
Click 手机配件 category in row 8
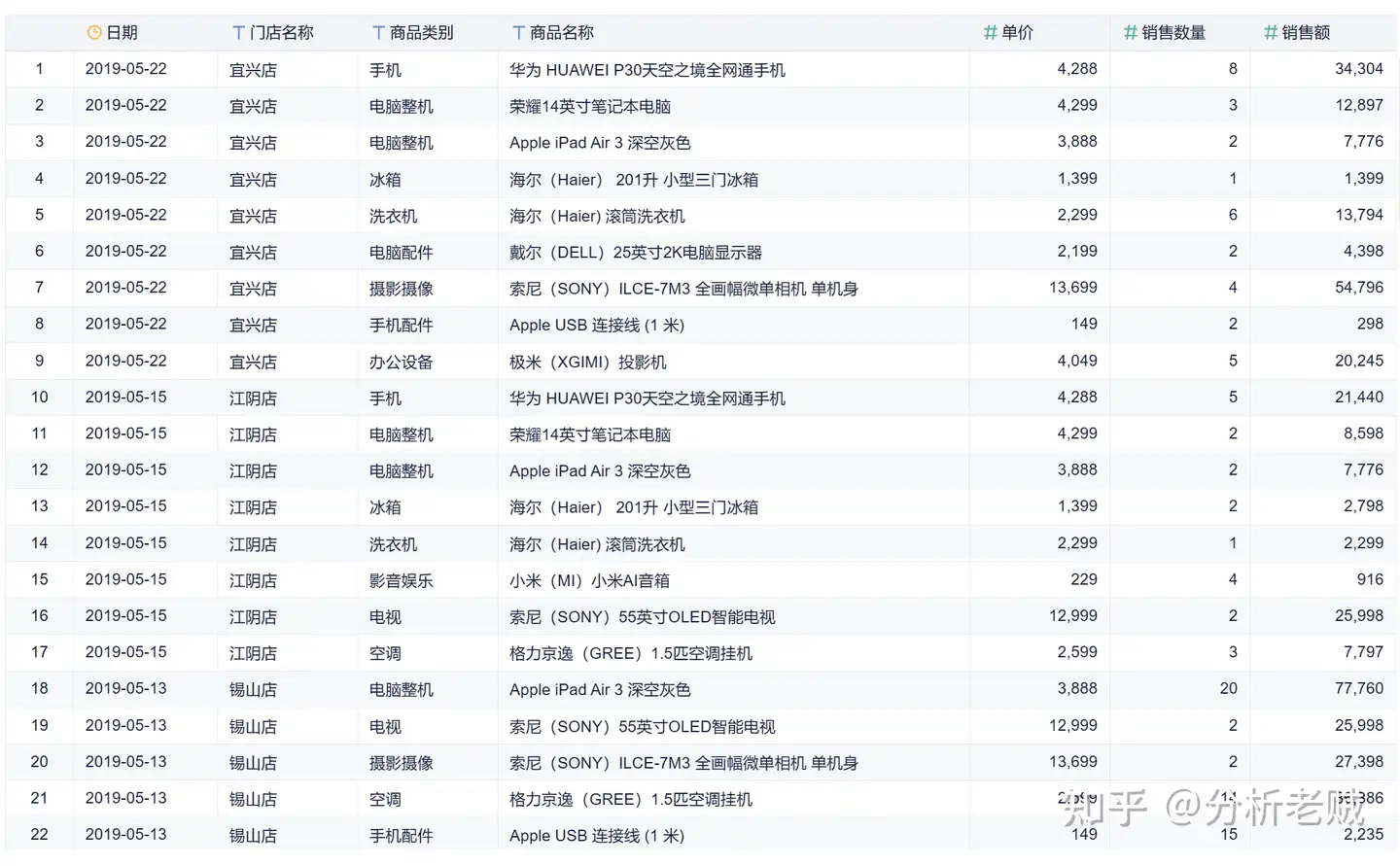point(401,325)
